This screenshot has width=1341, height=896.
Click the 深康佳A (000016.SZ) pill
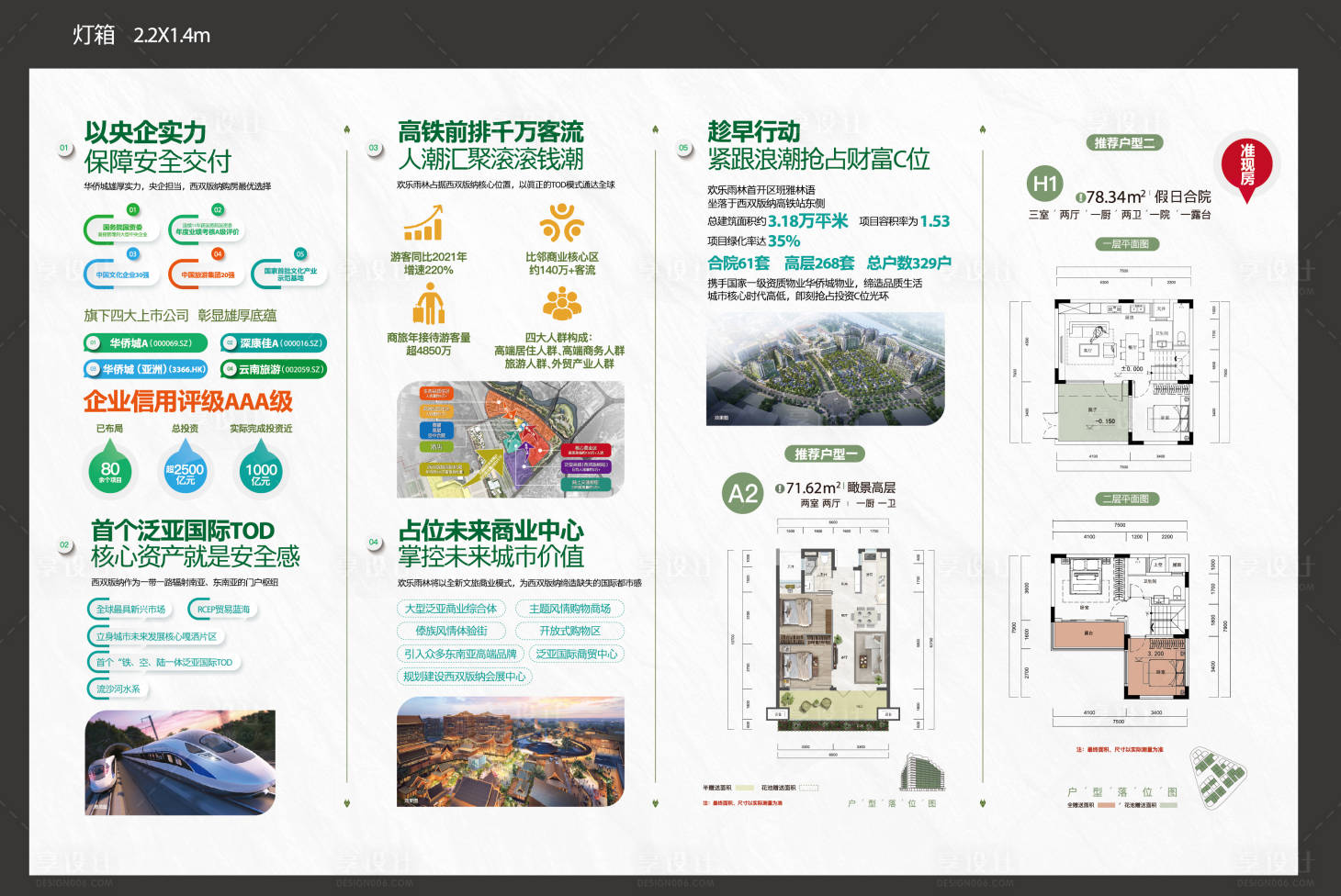273,343
